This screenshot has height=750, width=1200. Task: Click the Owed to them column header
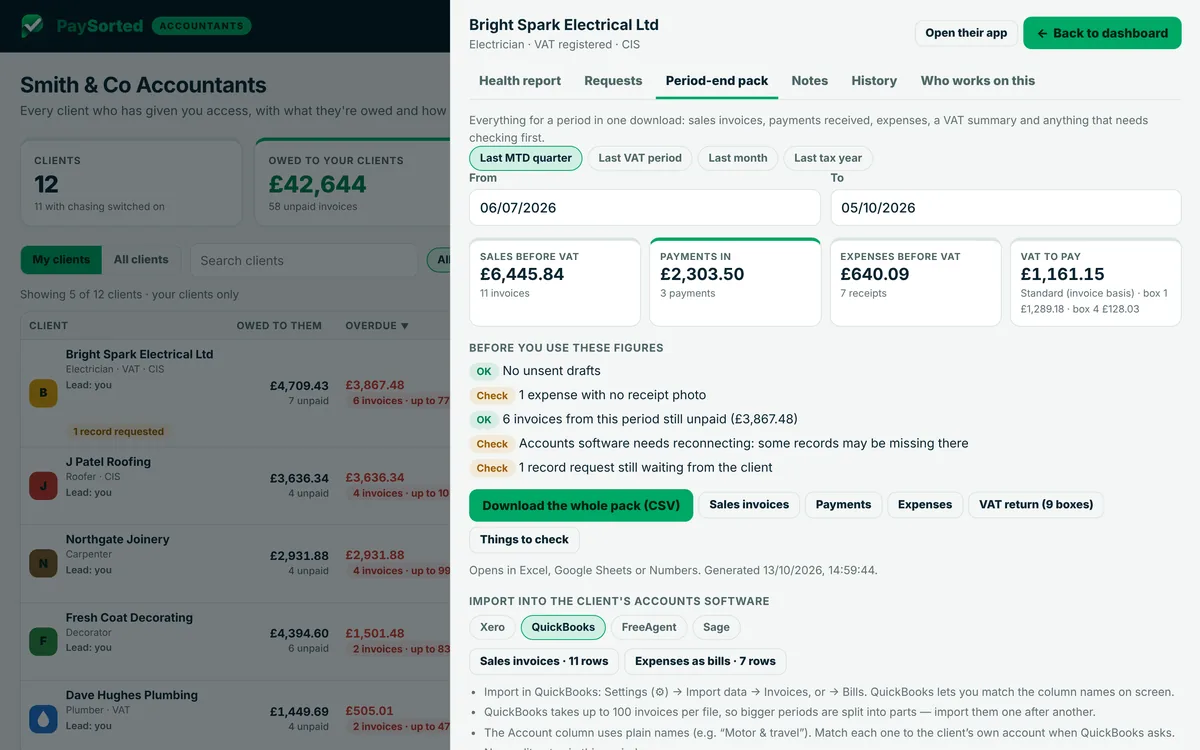coord(279,326)
